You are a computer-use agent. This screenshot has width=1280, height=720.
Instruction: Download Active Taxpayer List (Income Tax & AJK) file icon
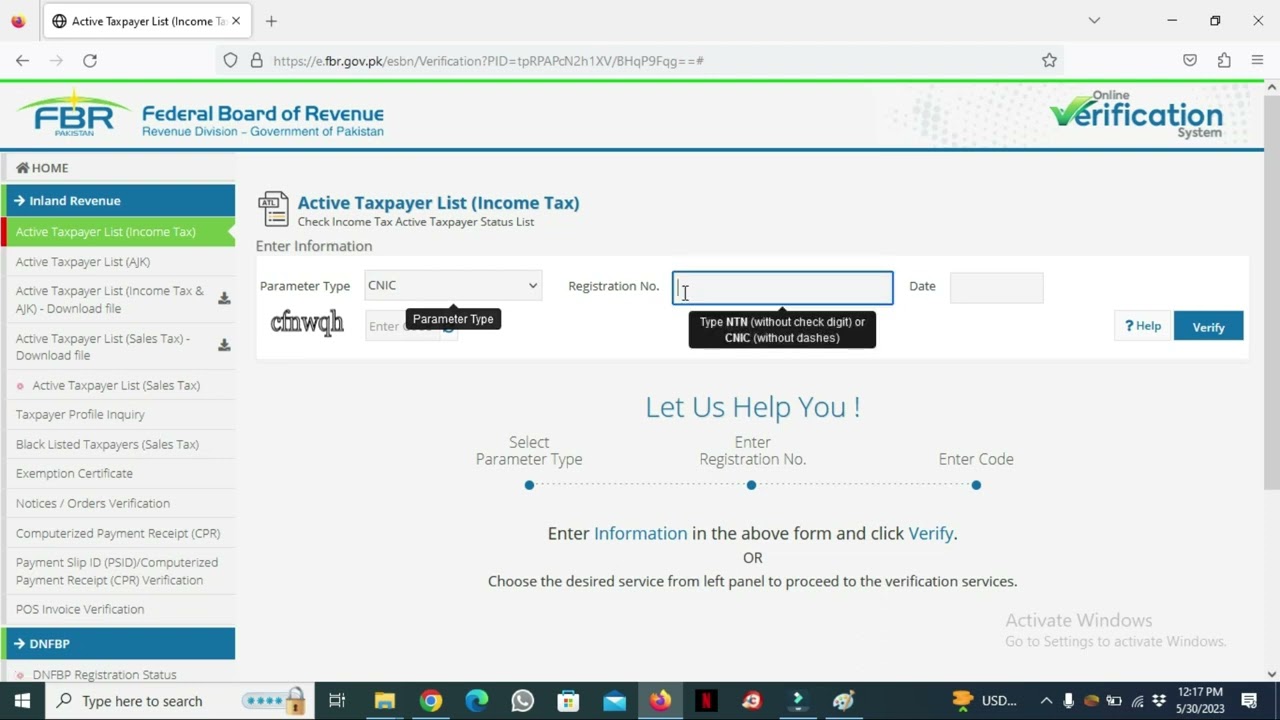(224, 299)
